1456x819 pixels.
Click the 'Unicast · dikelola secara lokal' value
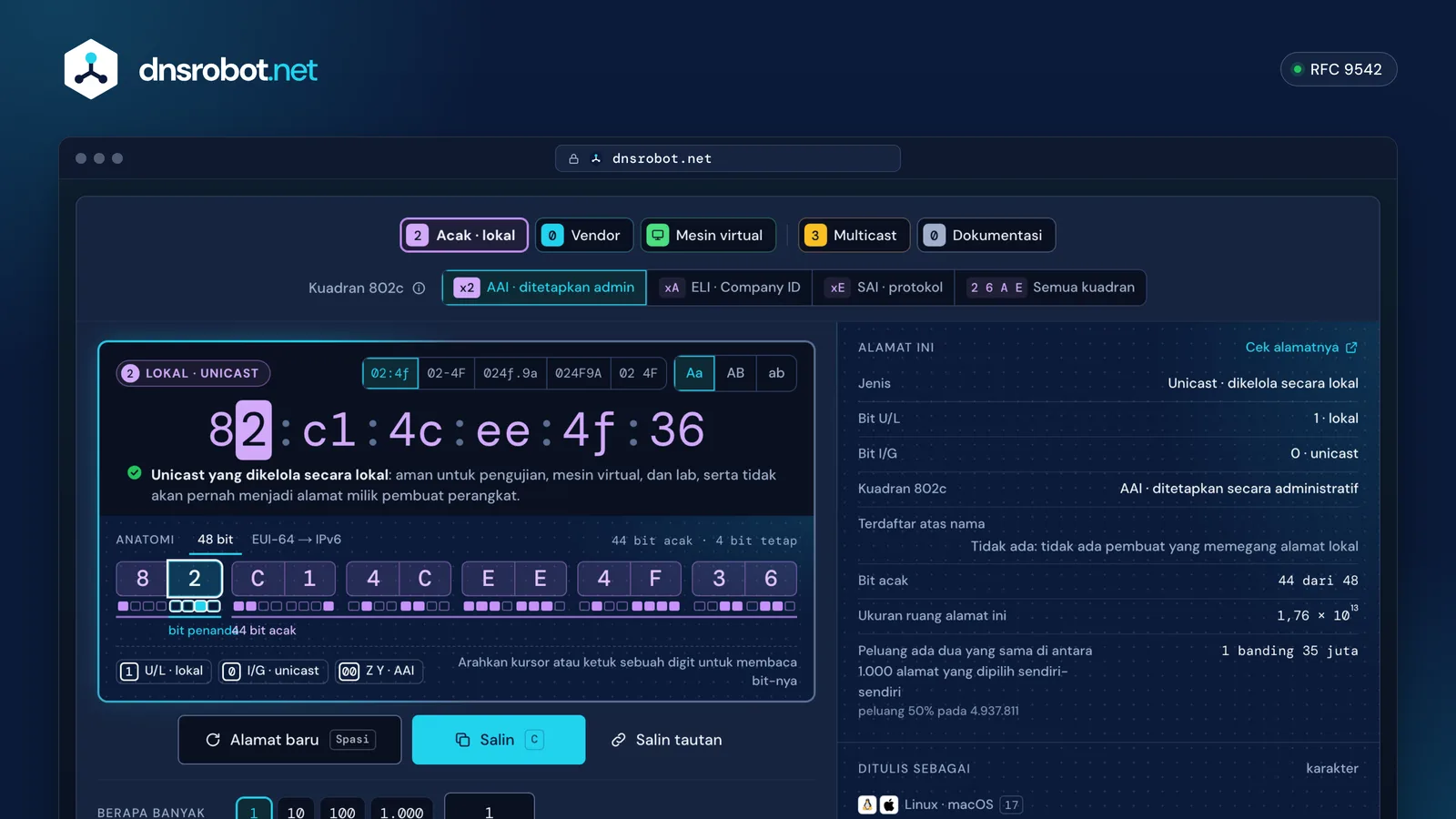(1263, 383)
